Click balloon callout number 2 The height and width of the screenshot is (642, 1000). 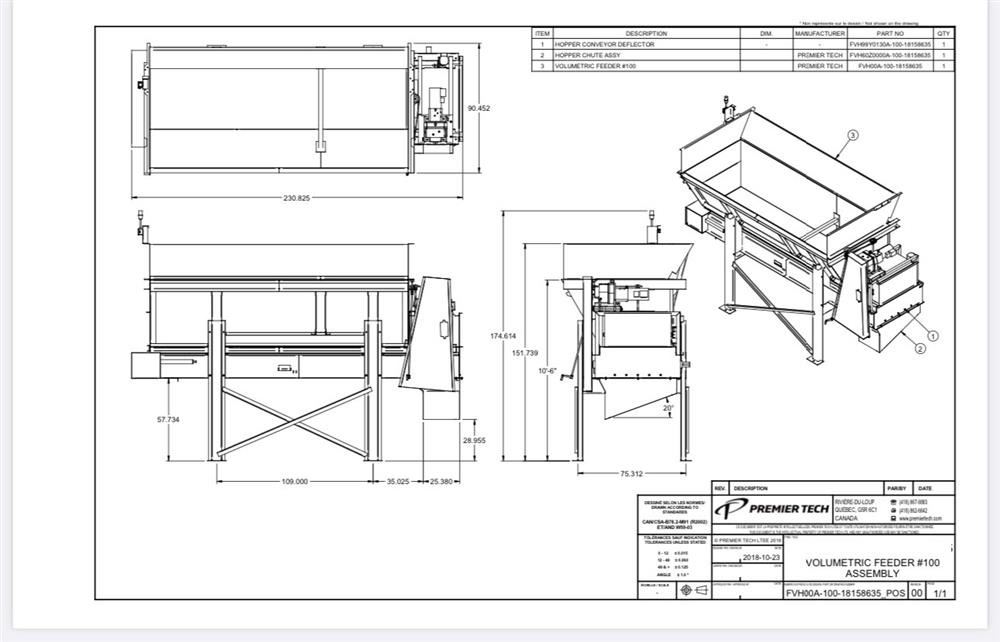[x=919, y=349]
